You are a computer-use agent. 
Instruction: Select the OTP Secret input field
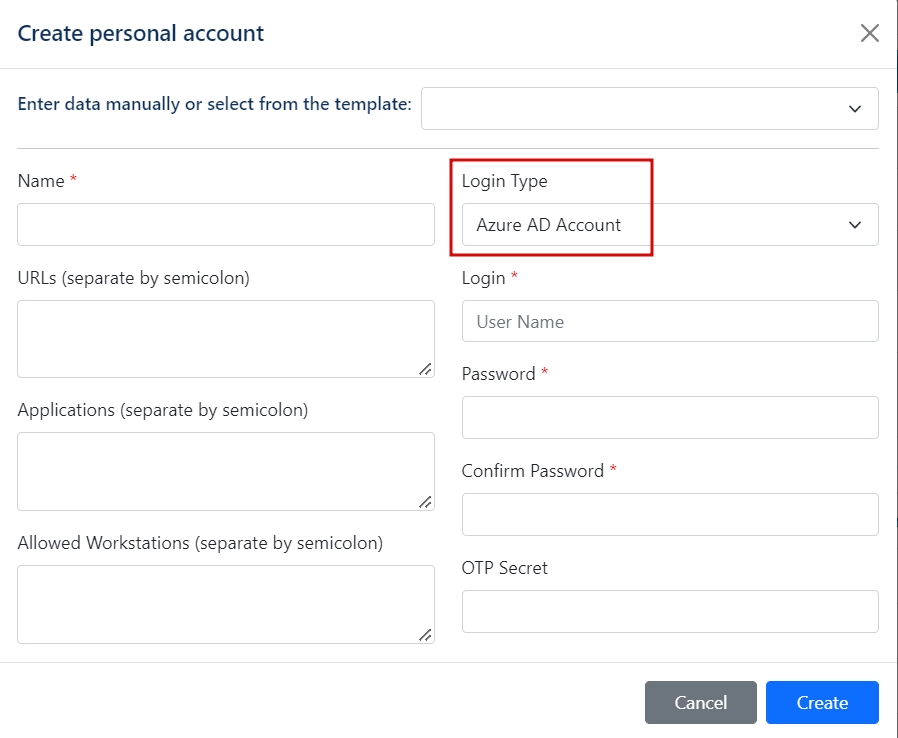669,611
